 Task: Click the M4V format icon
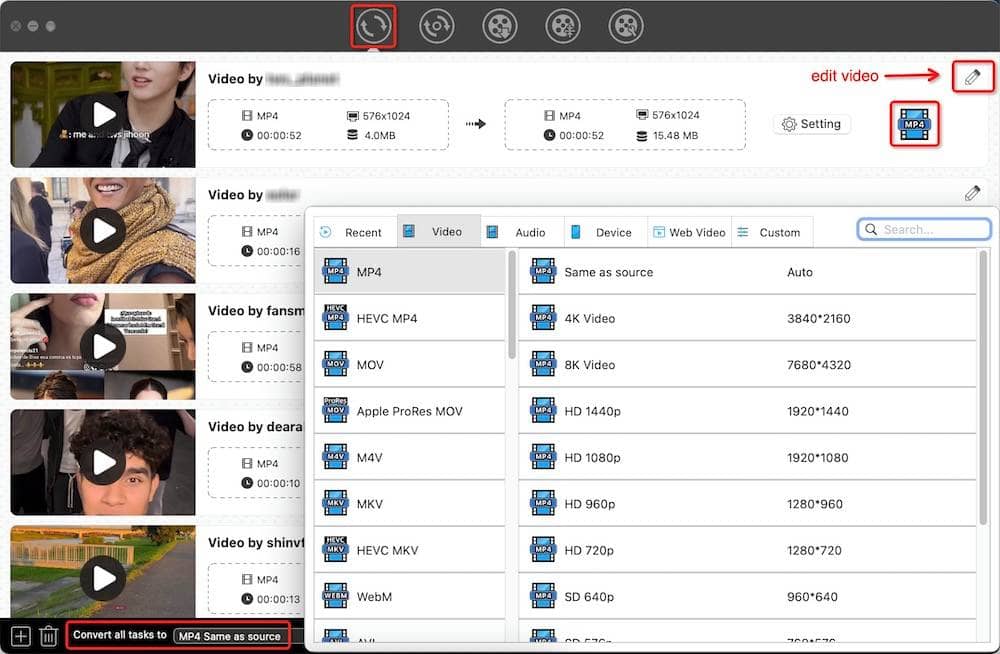pyautogui.click(x=335, y=457)
